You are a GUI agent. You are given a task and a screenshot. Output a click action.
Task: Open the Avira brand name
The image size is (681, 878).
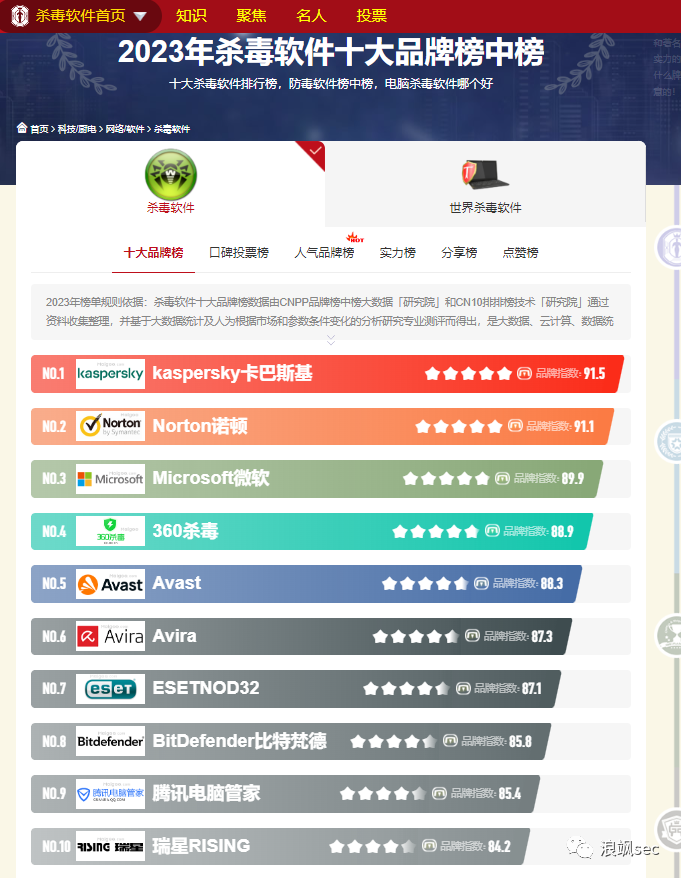tap(174, 636)
